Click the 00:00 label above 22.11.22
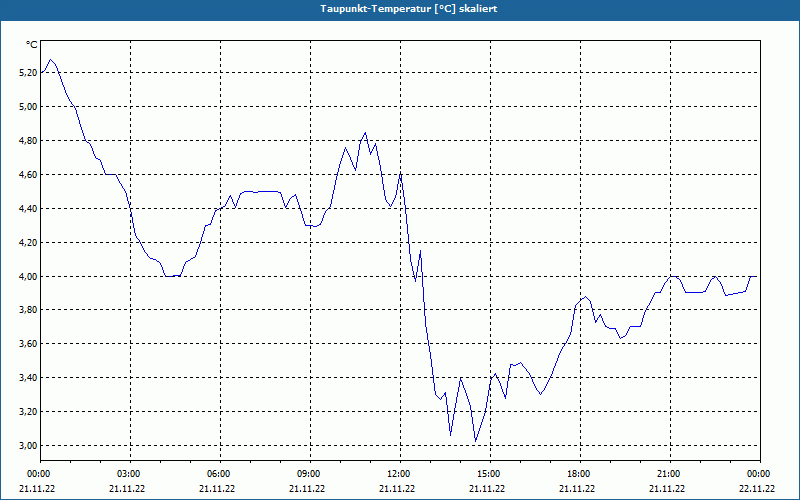The width and height of the screenshot is (800, 500). click(x=760, y=474)
